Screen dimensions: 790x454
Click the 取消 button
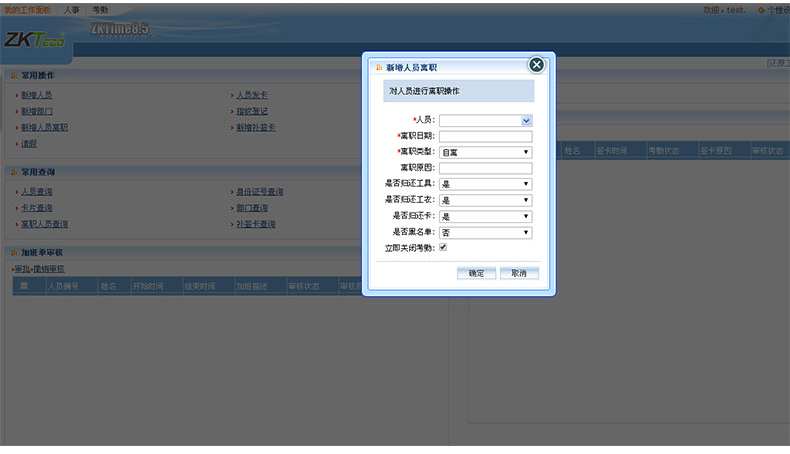pos(518,273)
